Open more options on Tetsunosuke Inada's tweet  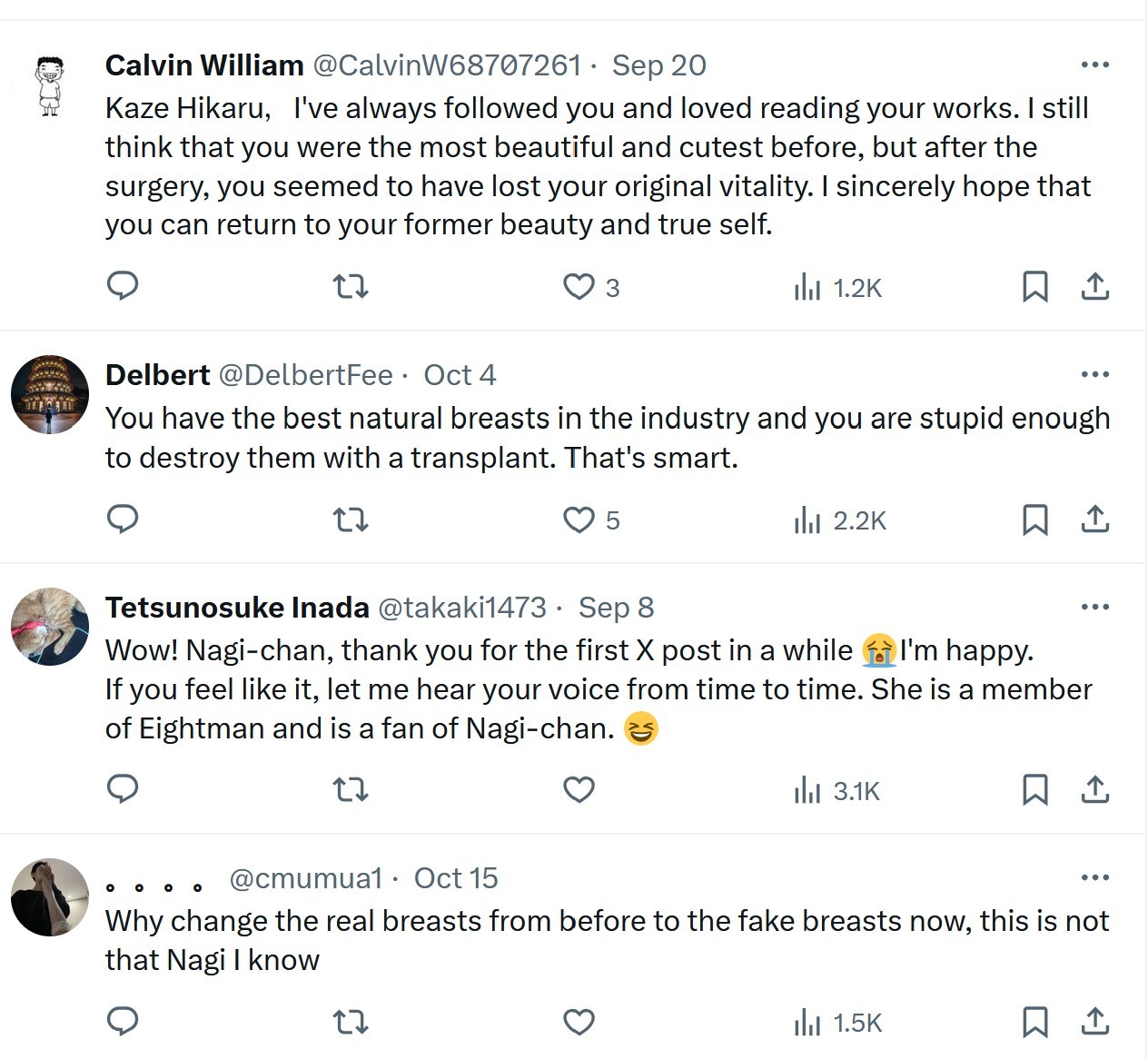coord(1095,607)
